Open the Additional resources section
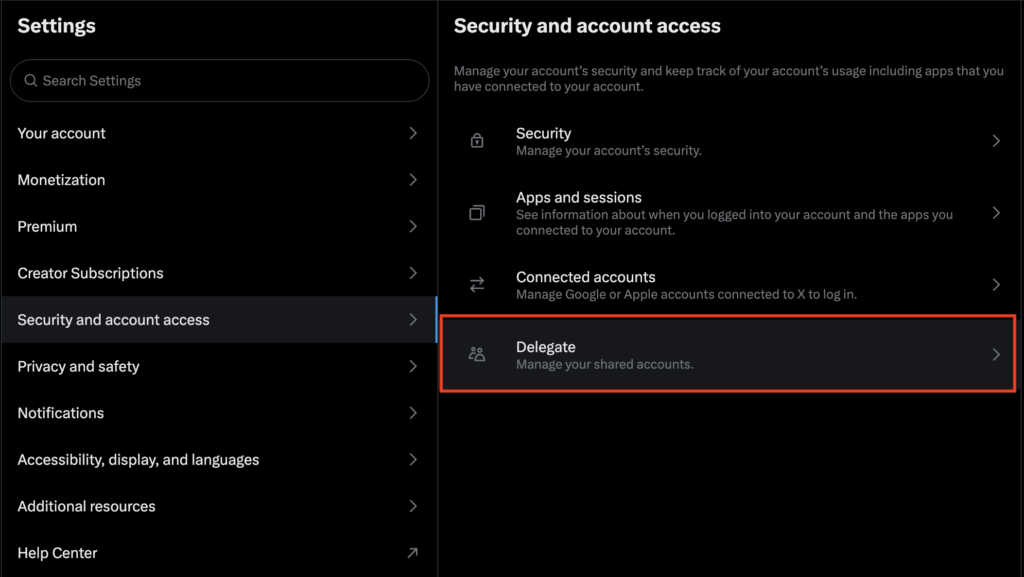This screenshot has height=577, width=1024. pyautogui.click(x=87, y=506)
